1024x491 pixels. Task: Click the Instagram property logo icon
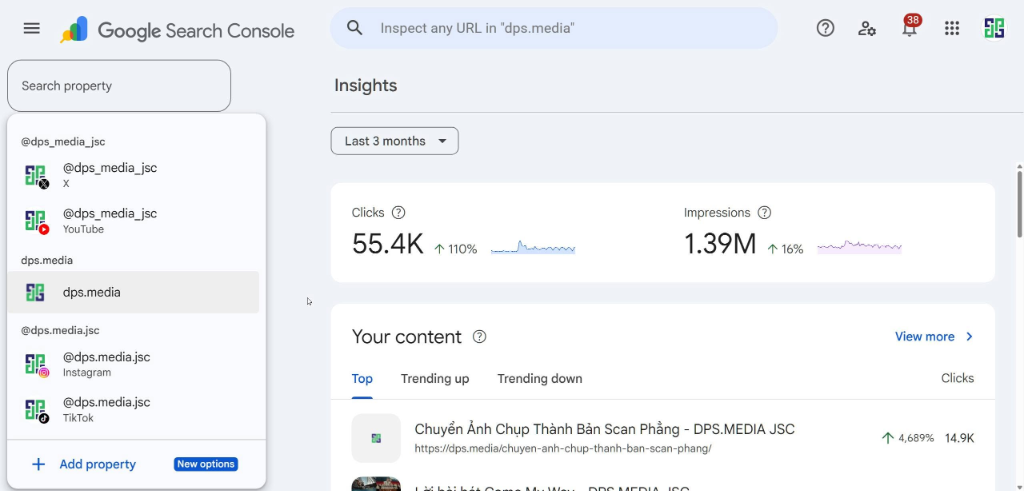click(x=36, y=365)
